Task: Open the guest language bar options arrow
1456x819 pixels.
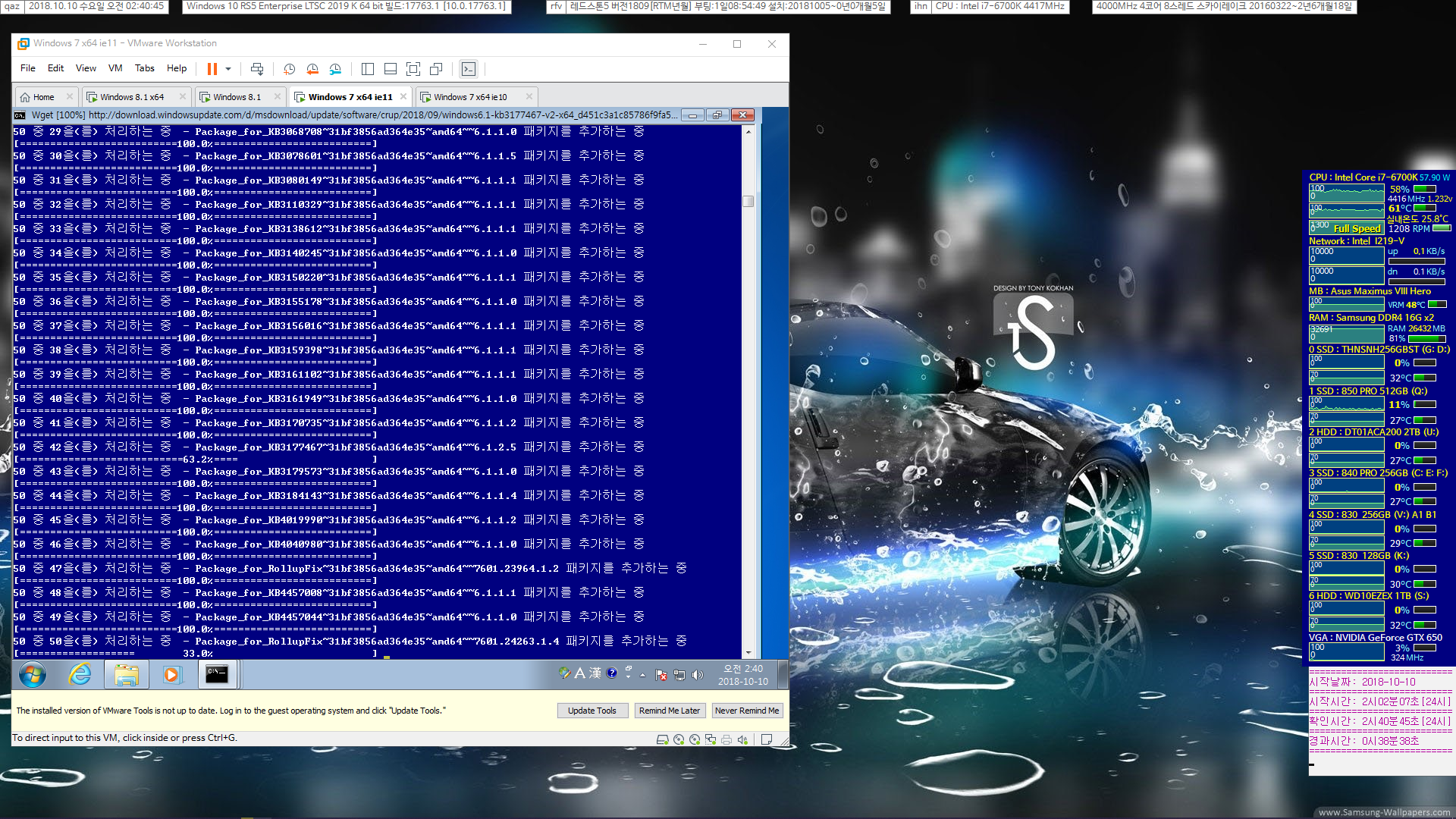Action: 628,676
